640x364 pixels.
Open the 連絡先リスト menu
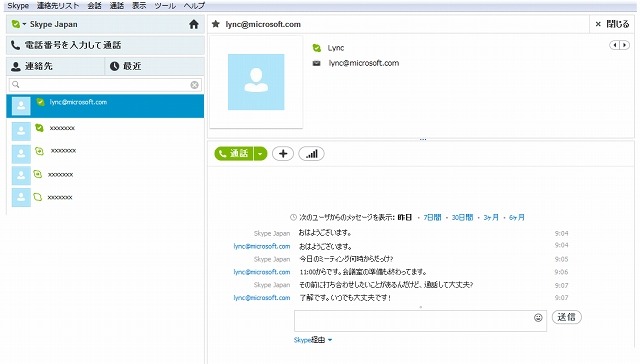(x=58, y=6)
